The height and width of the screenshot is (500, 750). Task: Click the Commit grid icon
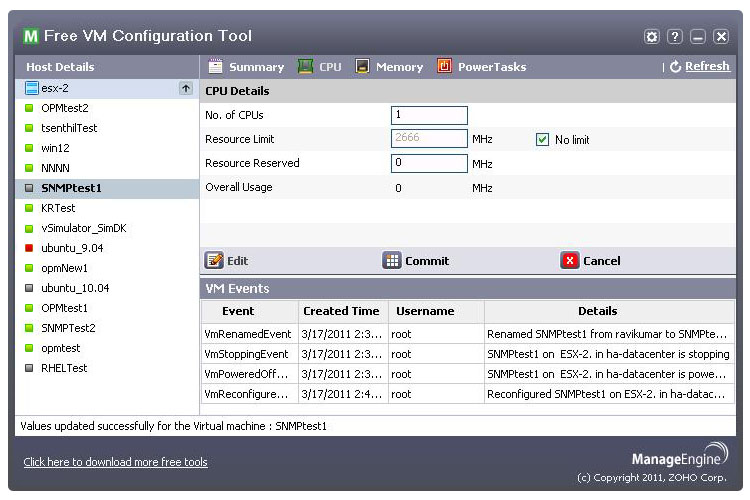(x=392, y=261)
